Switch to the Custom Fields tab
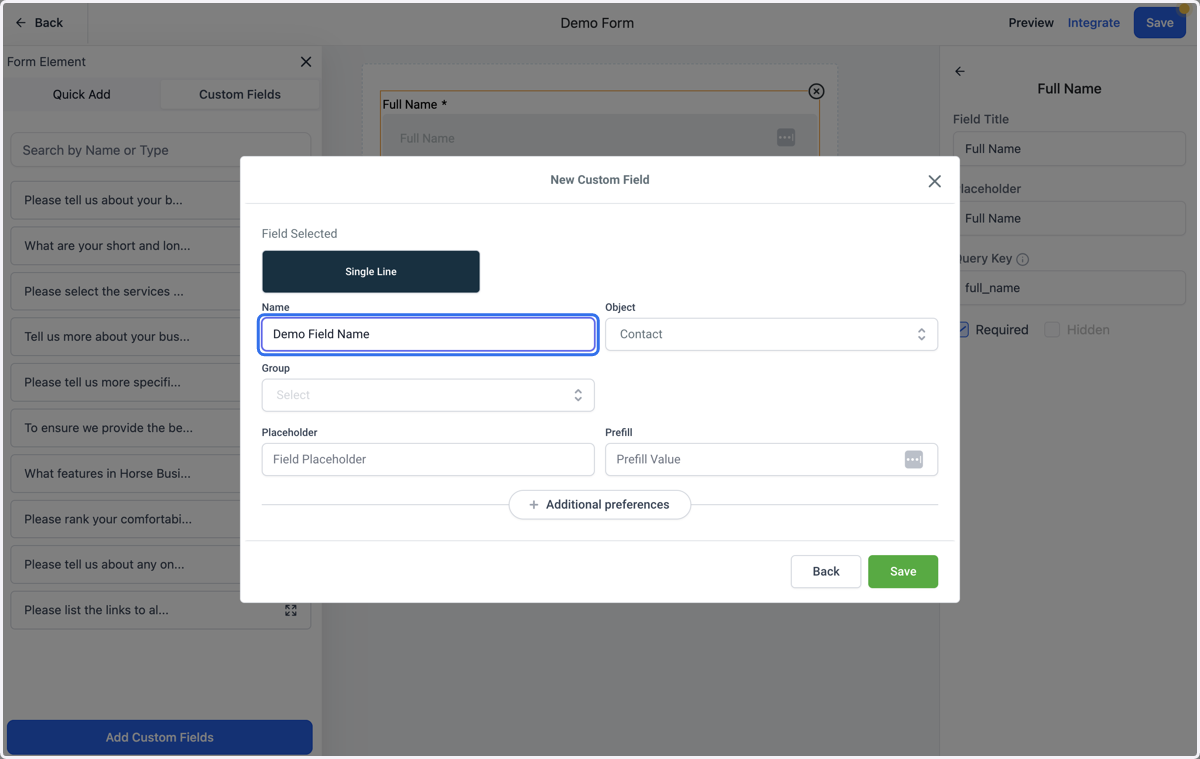Screen dimensions: 1200x759 (x=240, y=94)
